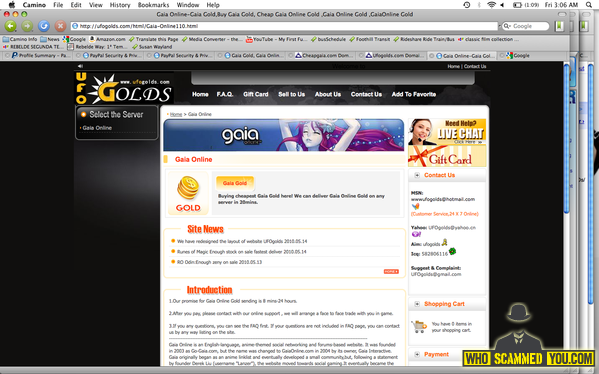Switch to the Cheapgaia.com Dom... tab
Viewport: 599px width, 374px height.
click(324, 55)
